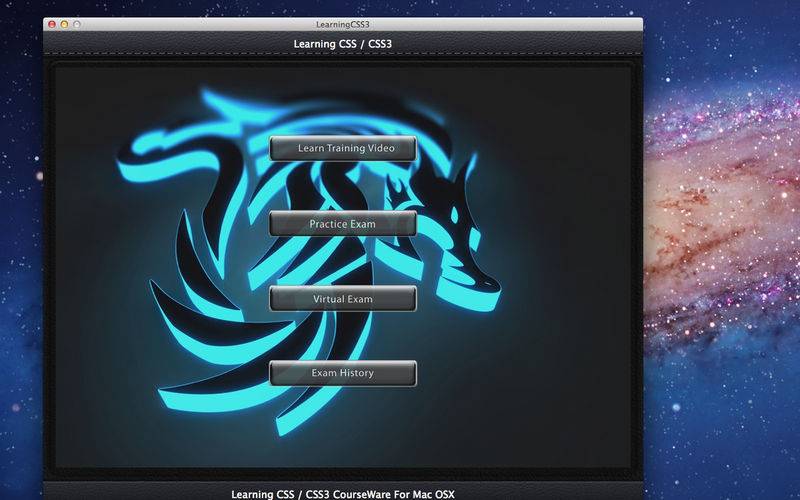Start the Practice Exam
Screen dimensions: 800x500
tap(343, 224)
